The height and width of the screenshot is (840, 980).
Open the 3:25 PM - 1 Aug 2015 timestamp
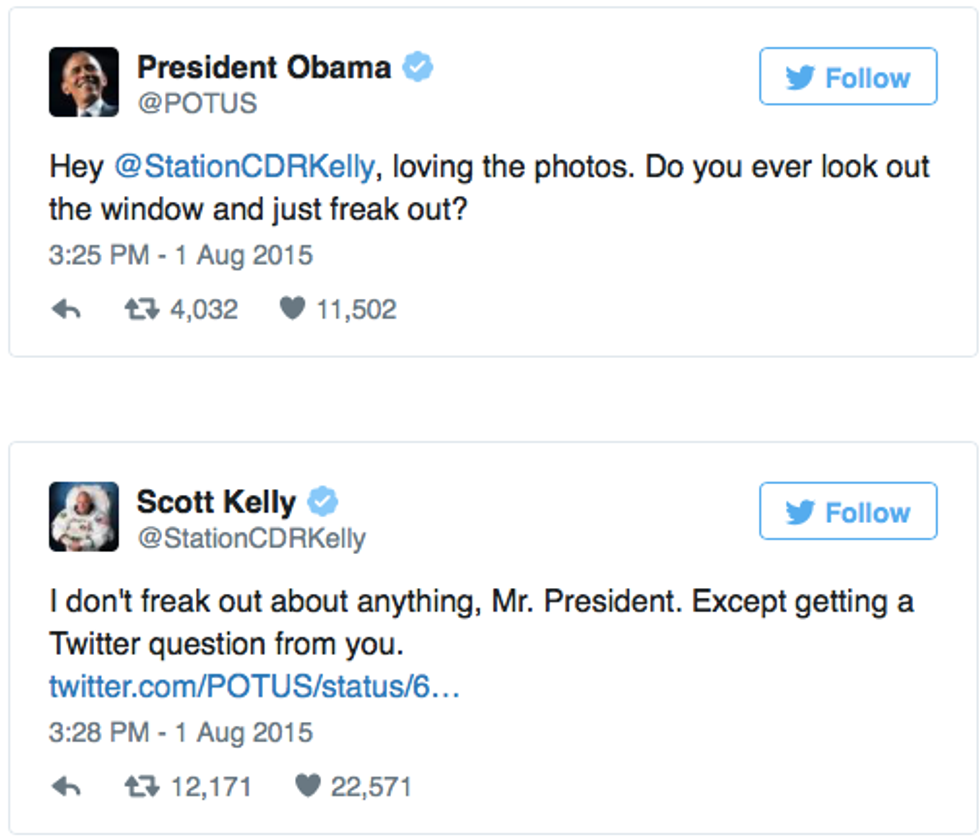click(x=181, y=255)
